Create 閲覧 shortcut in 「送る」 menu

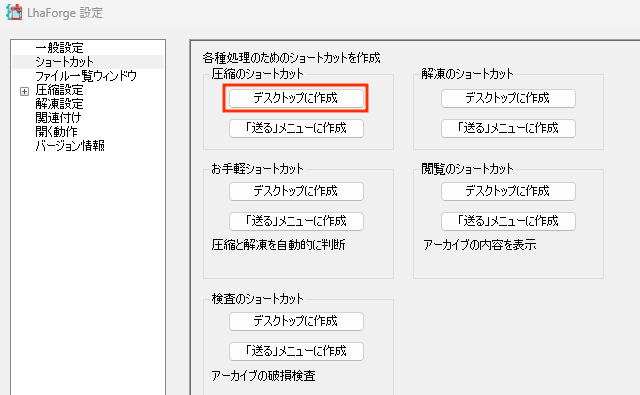tap(508, 221)
